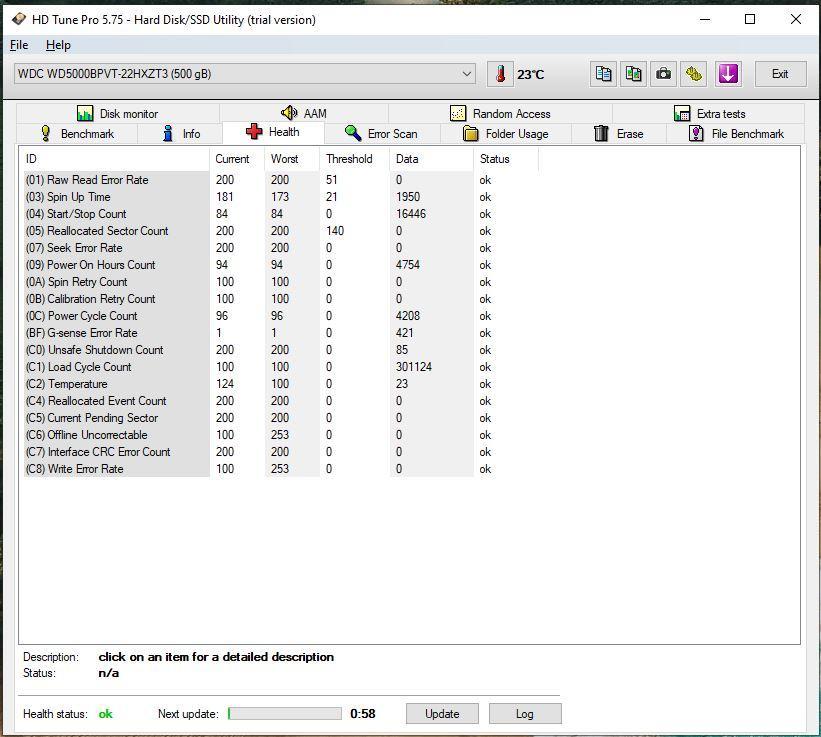Click the thermometer temperature icon

point(500,74)
